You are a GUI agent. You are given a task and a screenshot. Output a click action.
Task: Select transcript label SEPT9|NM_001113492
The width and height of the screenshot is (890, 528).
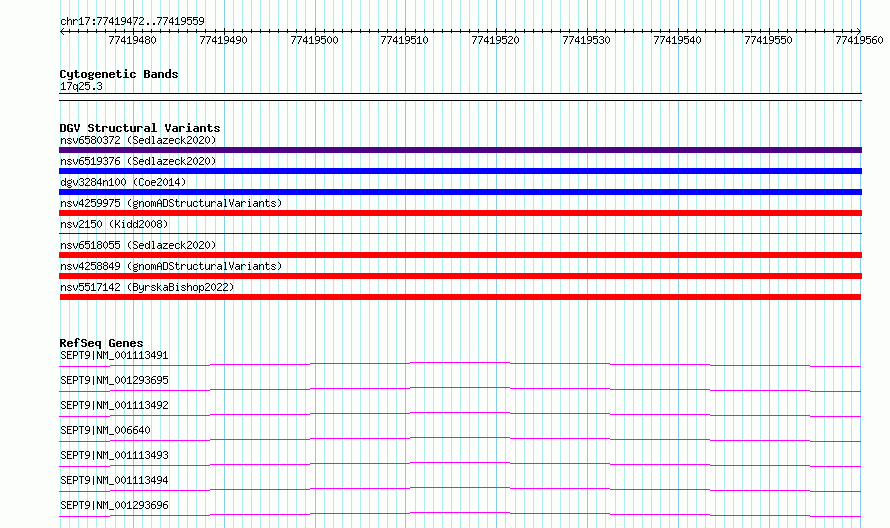[x=114, y=405]
